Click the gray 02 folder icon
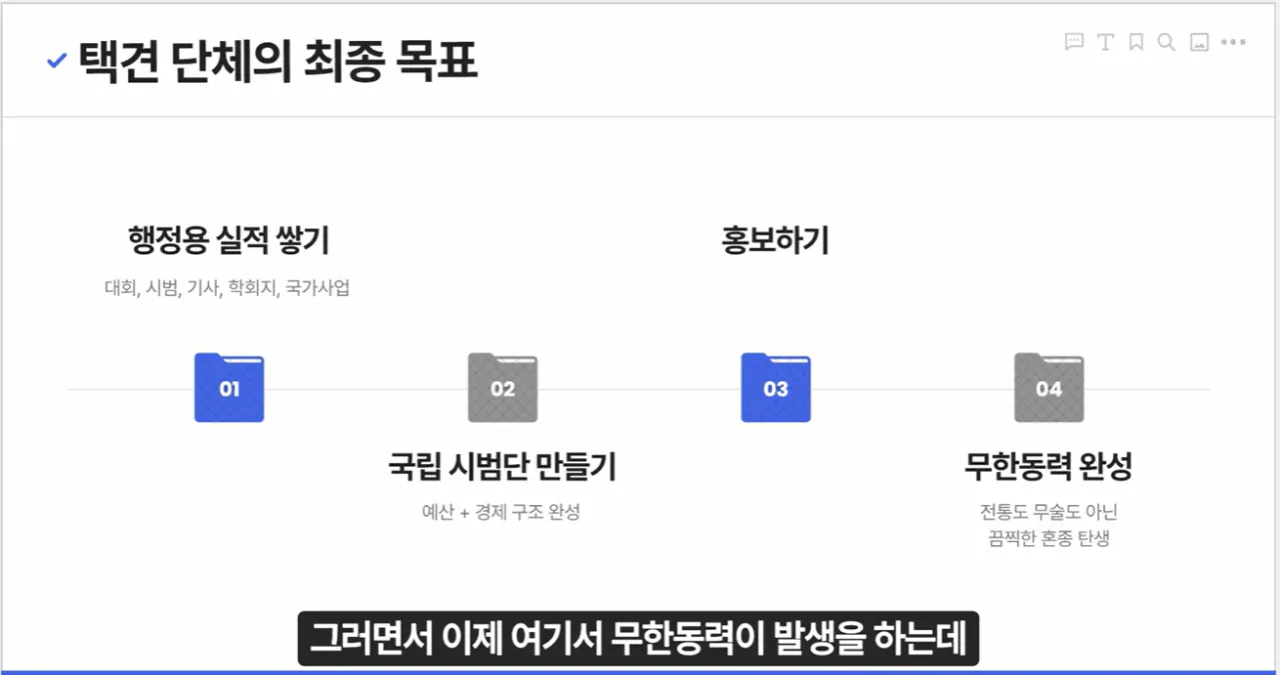 [503, 387]
